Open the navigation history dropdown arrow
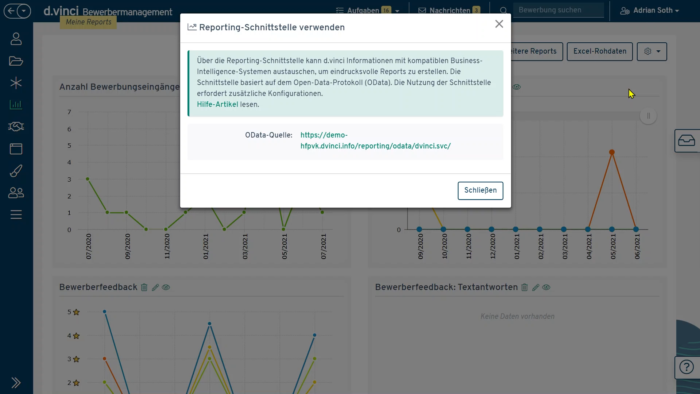Image resolution: width=700 pixels, height=394 pixels. [25, 11]
